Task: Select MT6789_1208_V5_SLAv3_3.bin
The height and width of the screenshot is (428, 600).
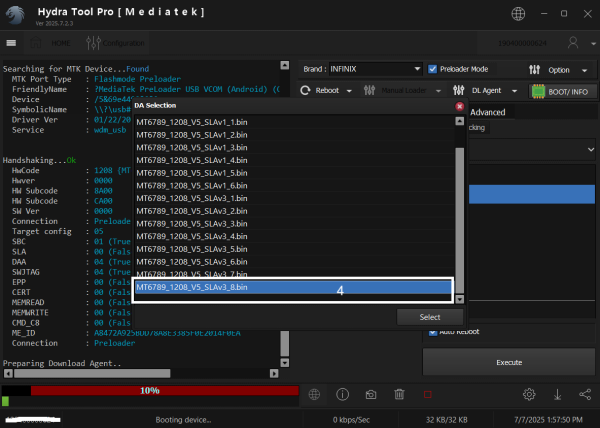Action: [x=295, y=224]
